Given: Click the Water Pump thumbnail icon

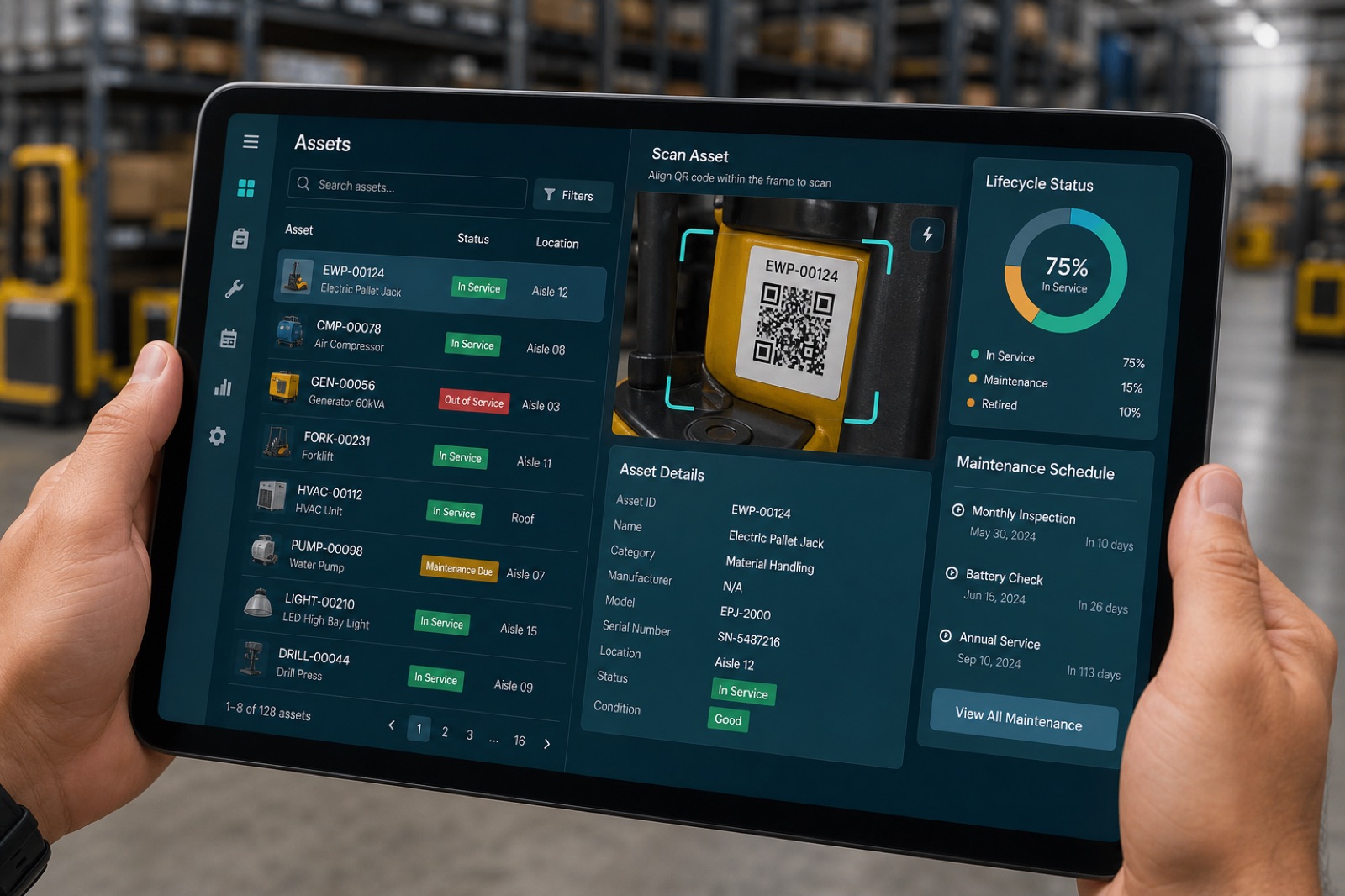Looking at the screenshot, I should tap(265, 549).
